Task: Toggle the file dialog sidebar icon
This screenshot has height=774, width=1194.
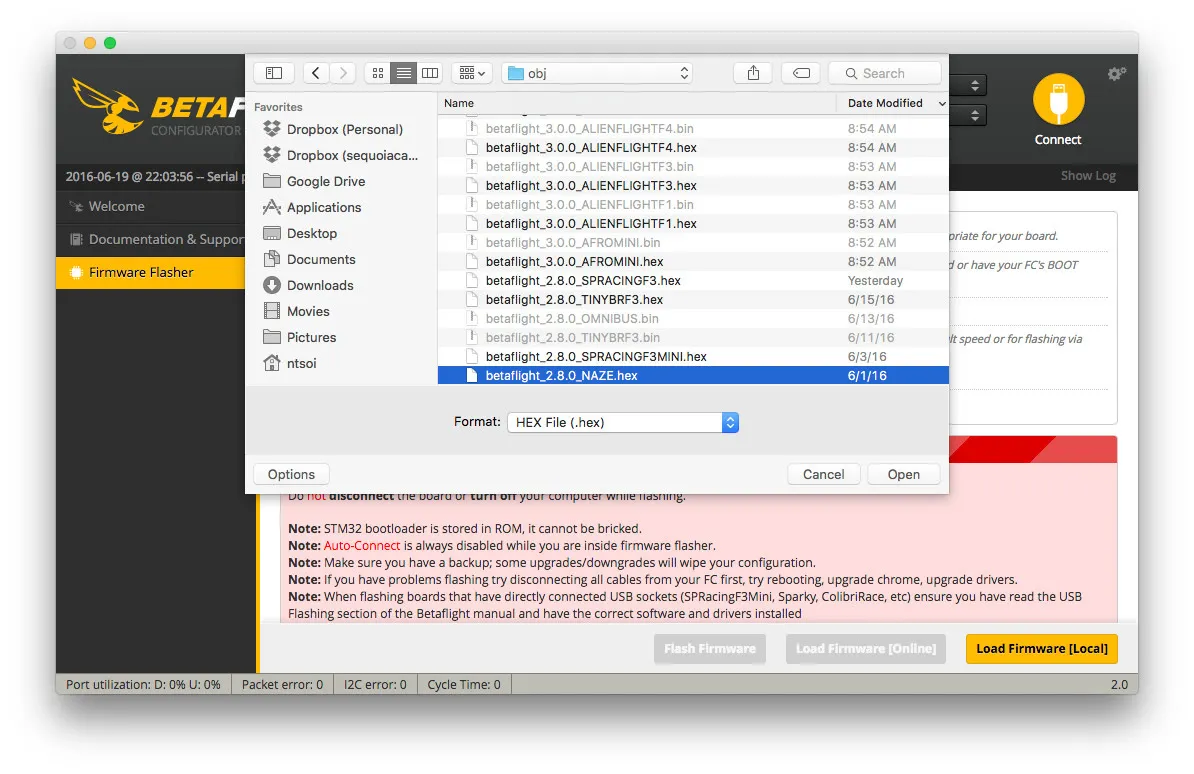Action: point(274,73)
